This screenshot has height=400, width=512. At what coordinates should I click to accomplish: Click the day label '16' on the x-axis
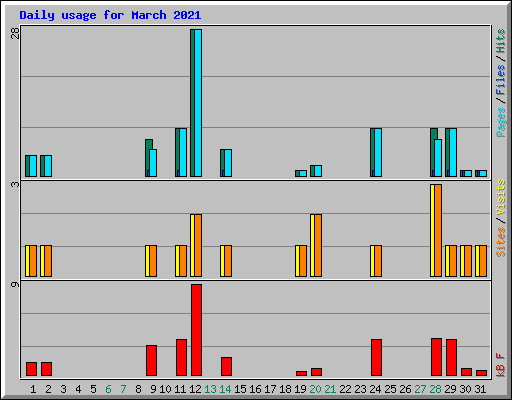pos(255,389)
